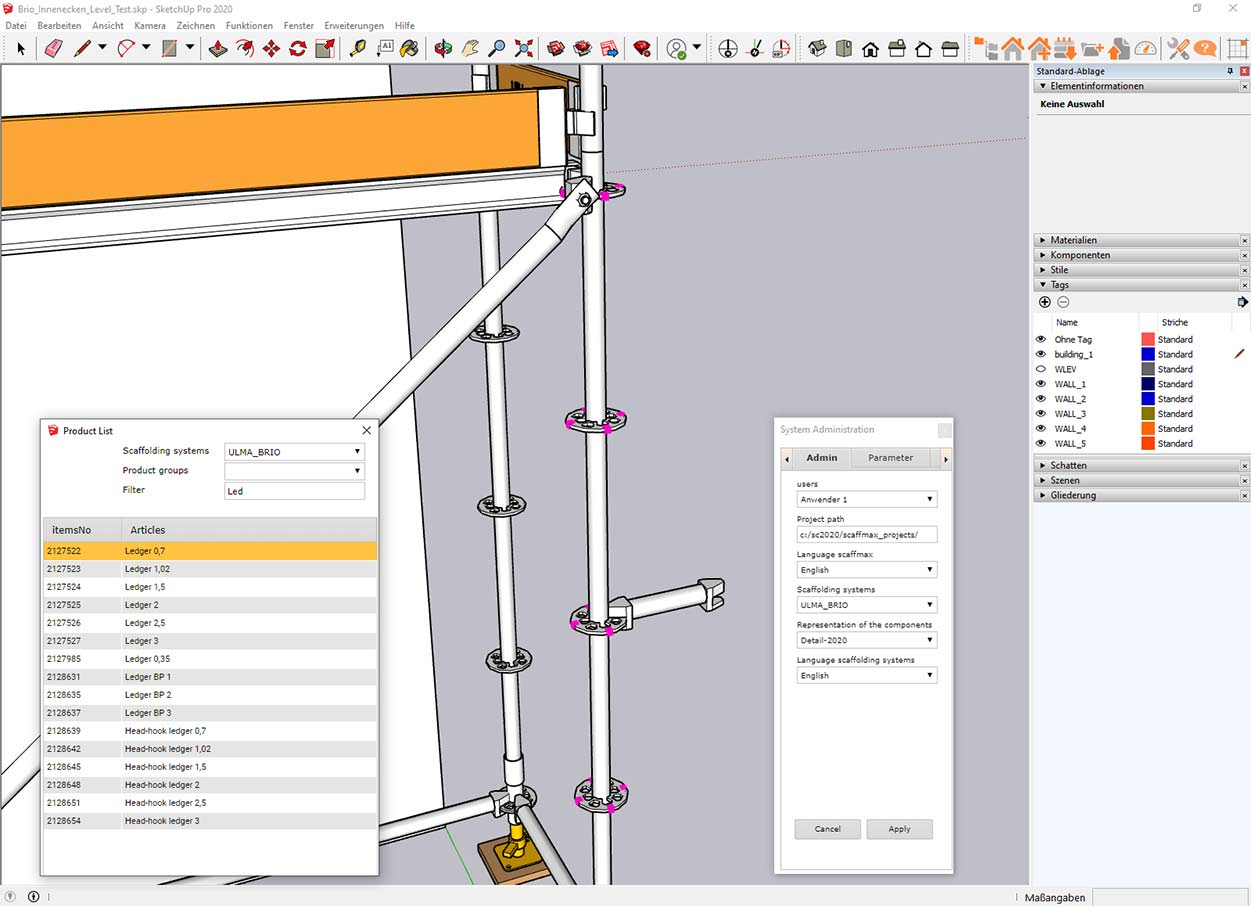Click the Cancel button
Screen dimensions: 1251x906
(827, 829)
